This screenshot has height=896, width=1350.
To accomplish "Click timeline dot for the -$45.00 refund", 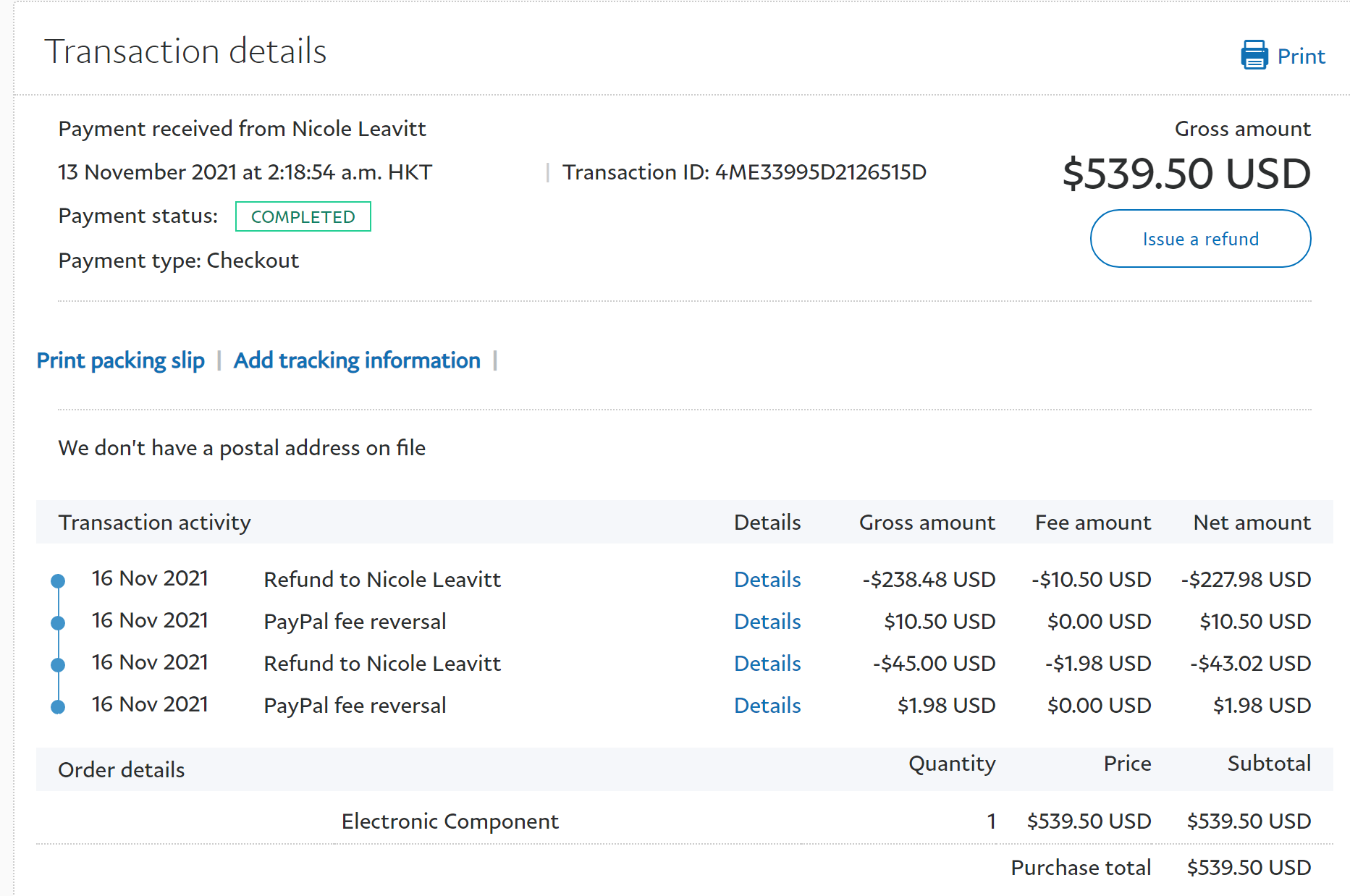I will 58,664.
